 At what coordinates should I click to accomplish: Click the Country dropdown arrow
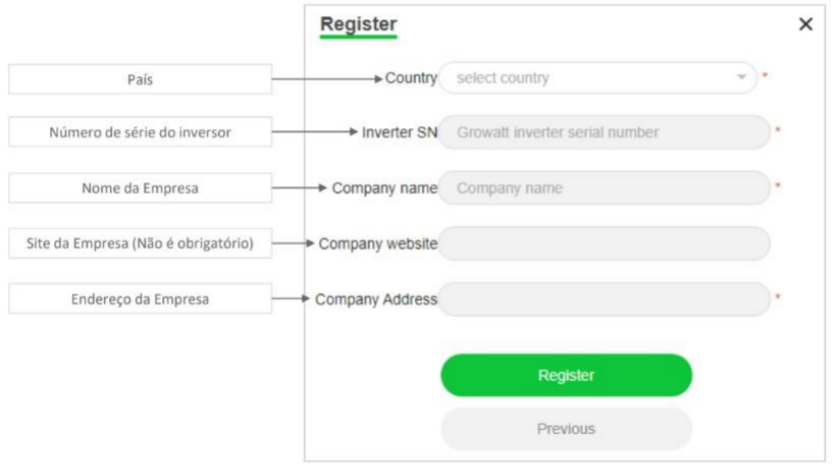point(741,78)
